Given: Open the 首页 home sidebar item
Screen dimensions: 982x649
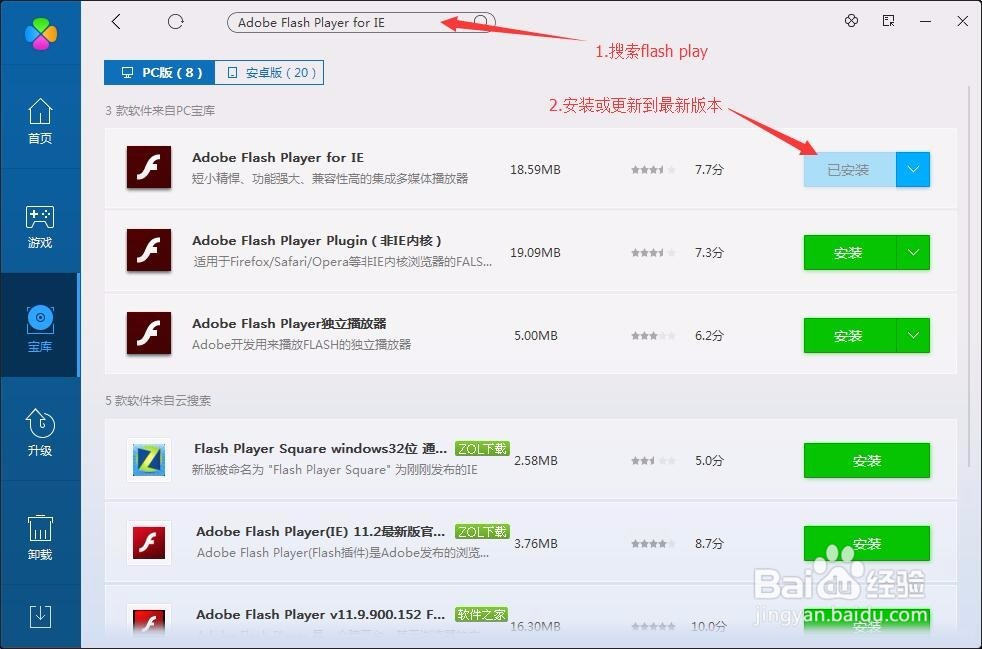Looking at the screenshot, I should (40, 121).
